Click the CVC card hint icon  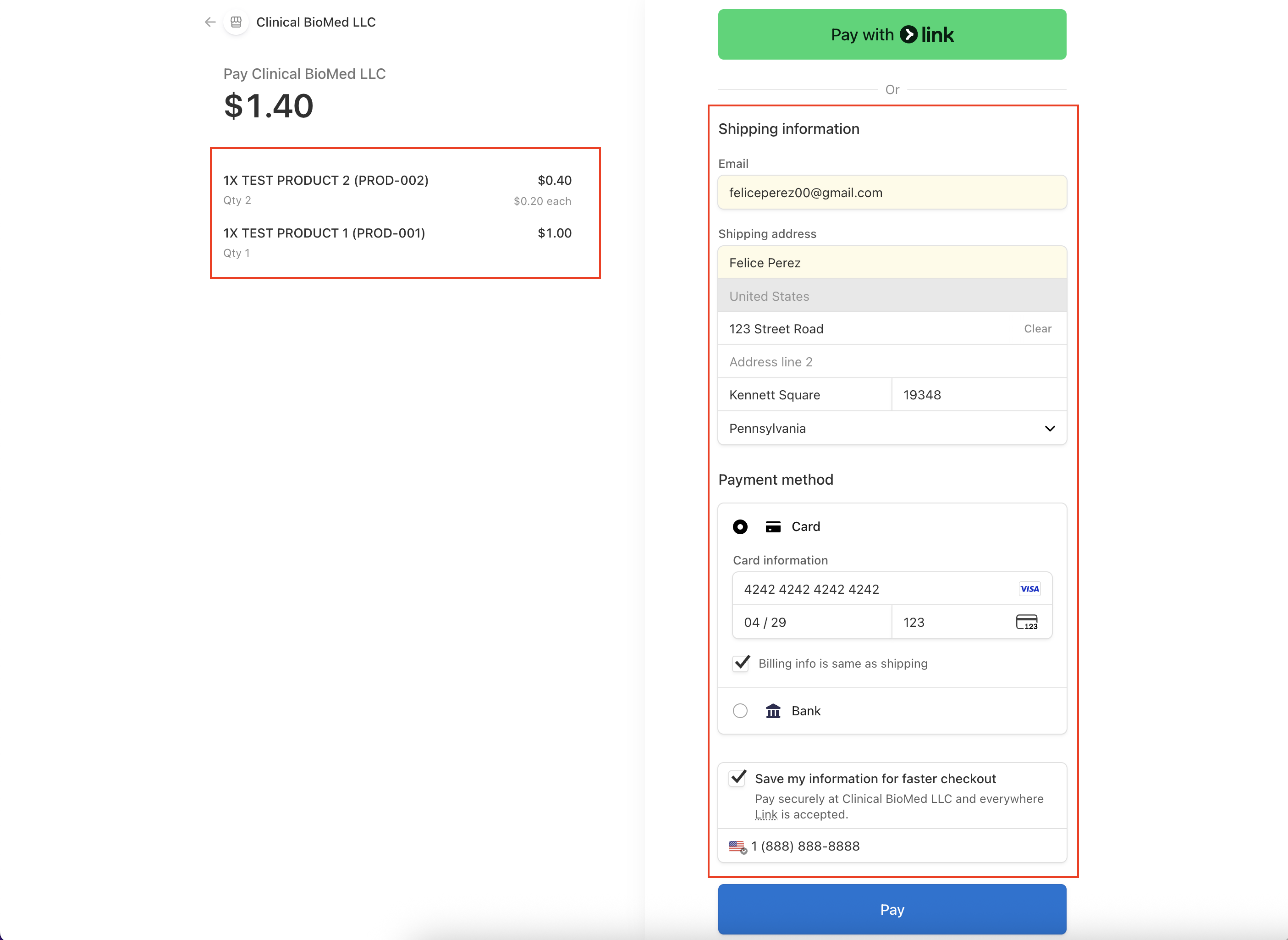(1026, 622)
